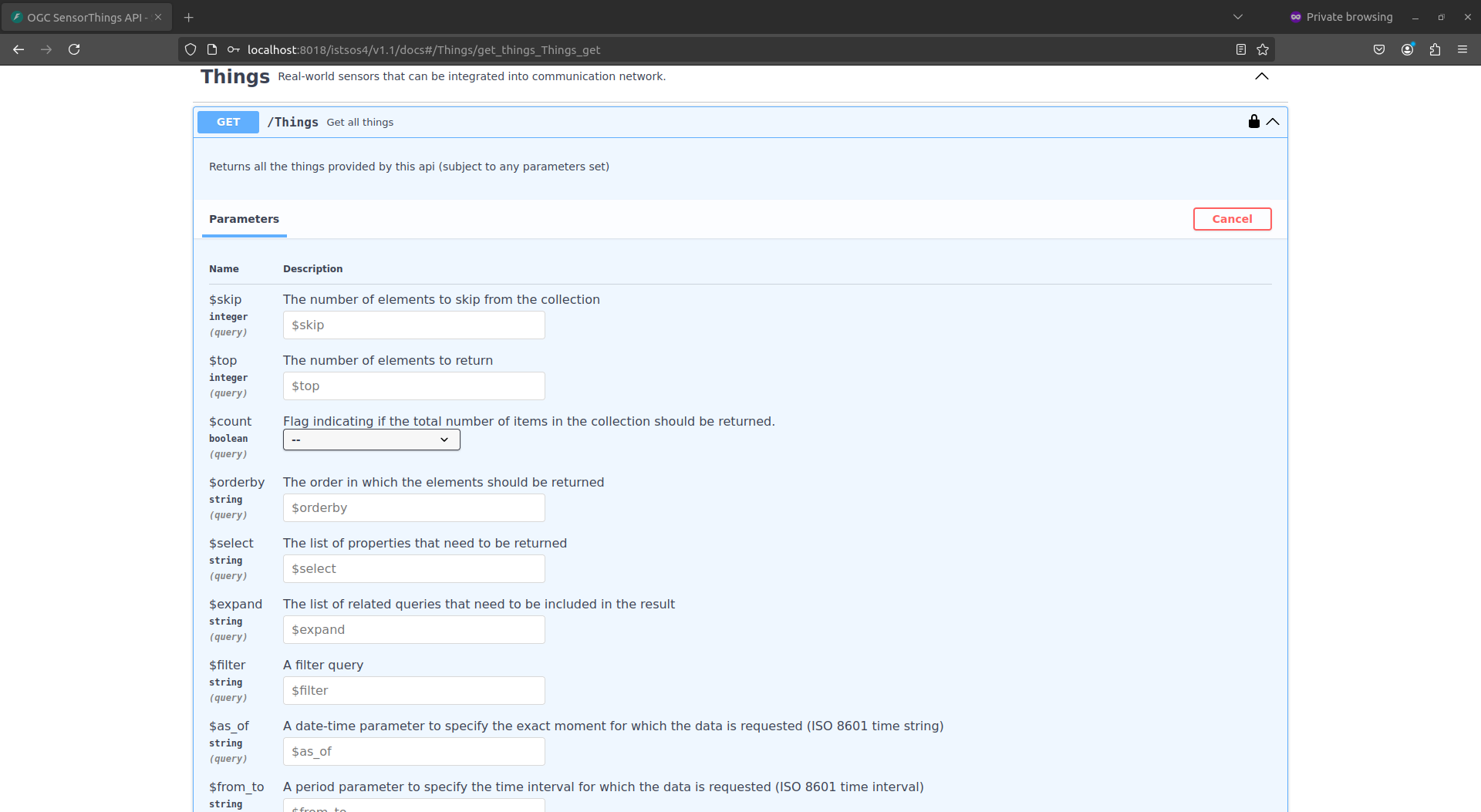This screenshot has height=812, width=1481.
Task: Click the GET method badge
Action: point(228,122)
